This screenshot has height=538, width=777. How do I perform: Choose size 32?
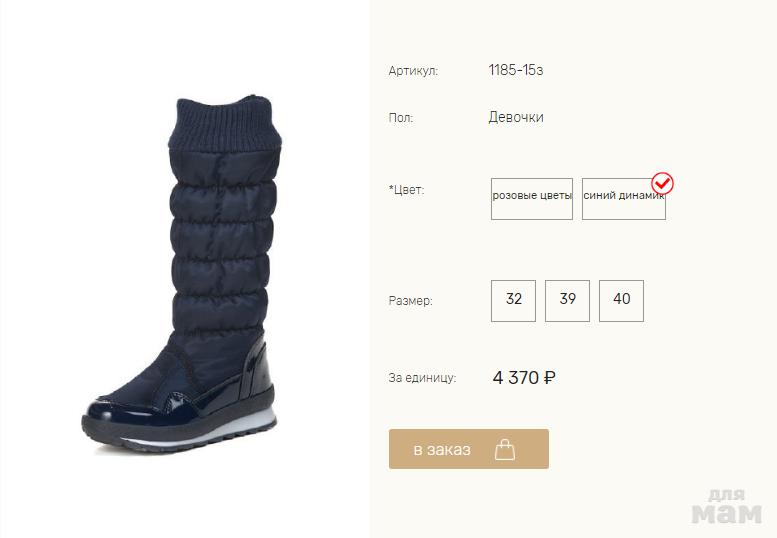[513, 301]
